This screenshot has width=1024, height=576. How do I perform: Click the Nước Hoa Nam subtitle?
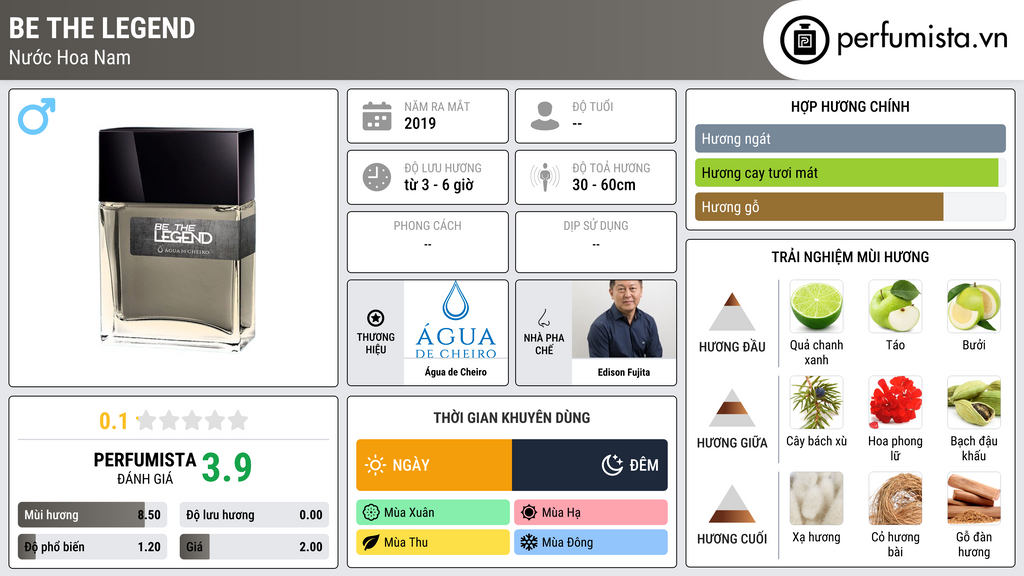[x=70, y=57]
